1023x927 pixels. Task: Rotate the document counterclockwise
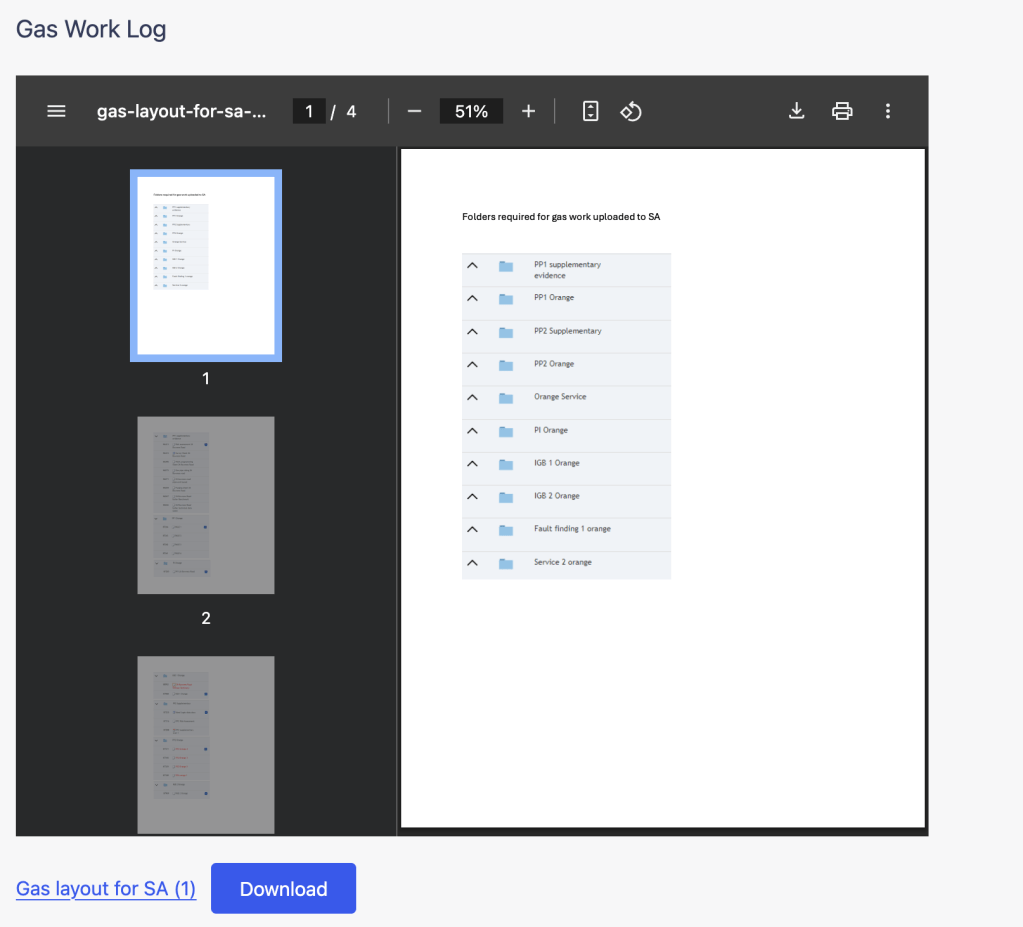pyautogui.click(x=631, y=111)
